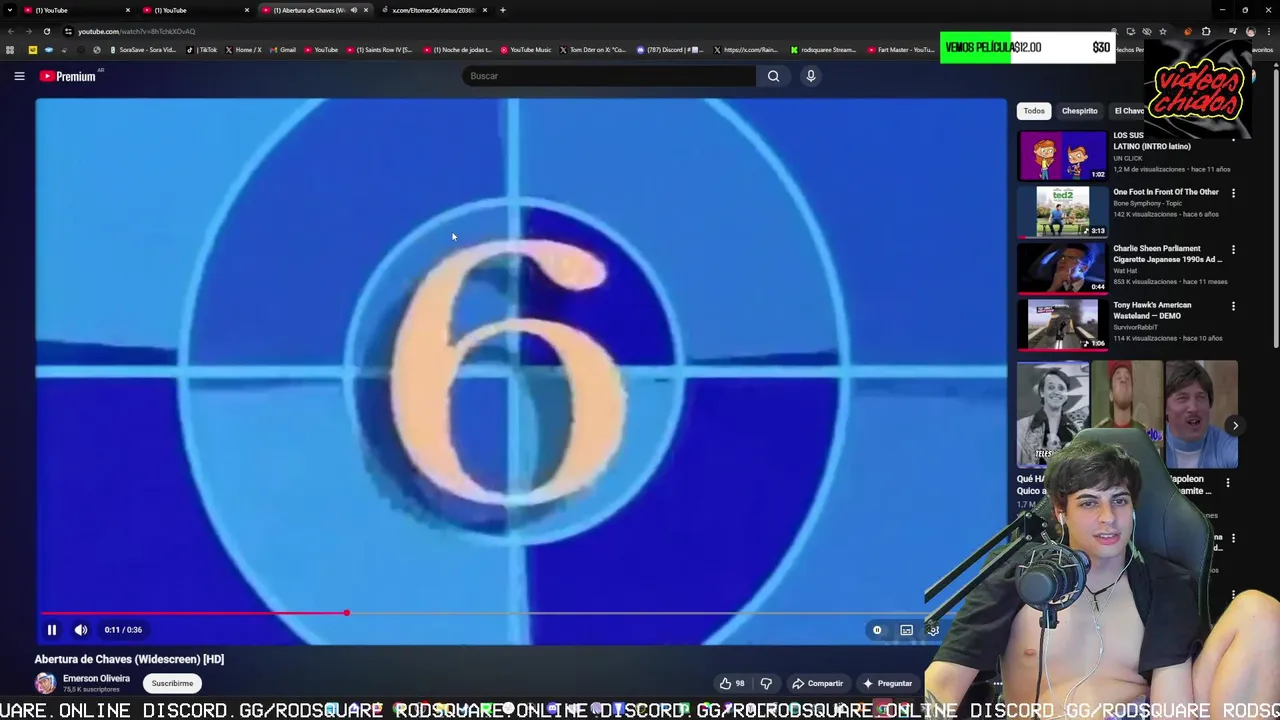Click the Buscar search field
The width and height of the screenshot is (1280, 720).
610,76
